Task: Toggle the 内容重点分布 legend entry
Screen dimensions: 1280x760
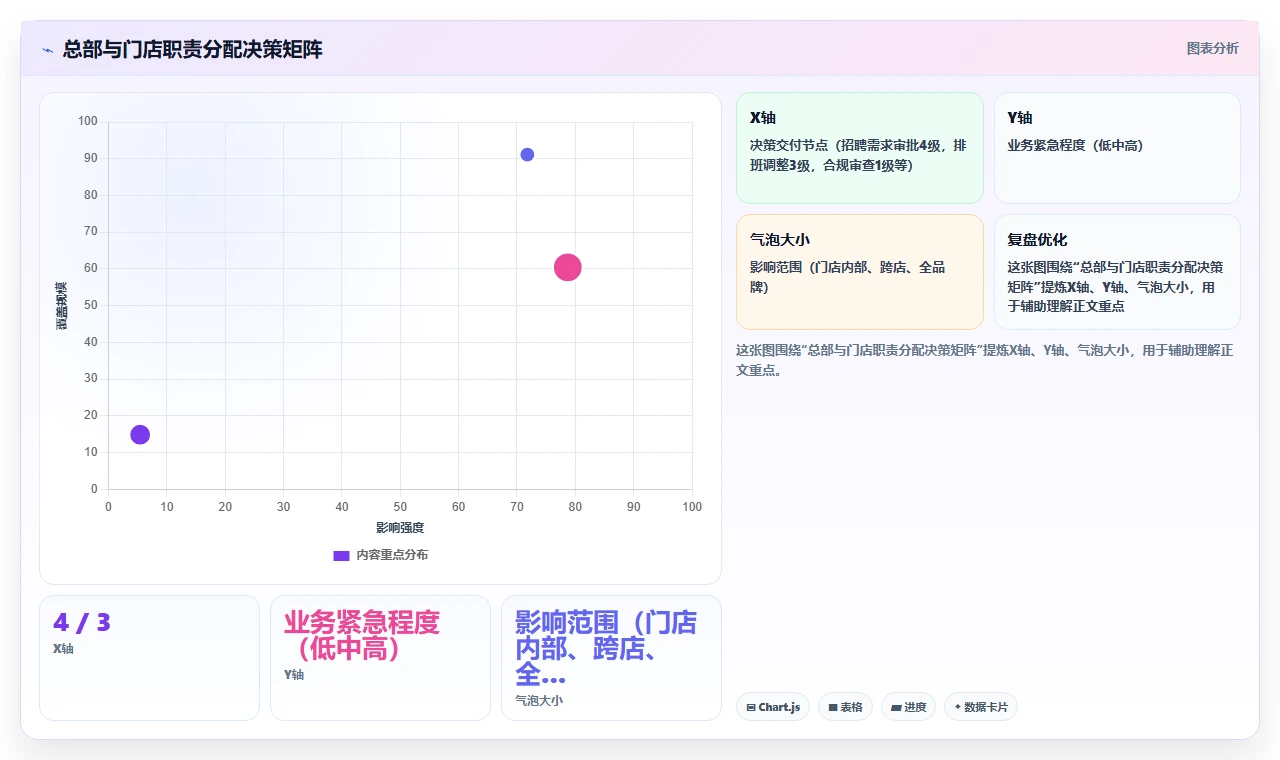Action: (x=380, y=555)
